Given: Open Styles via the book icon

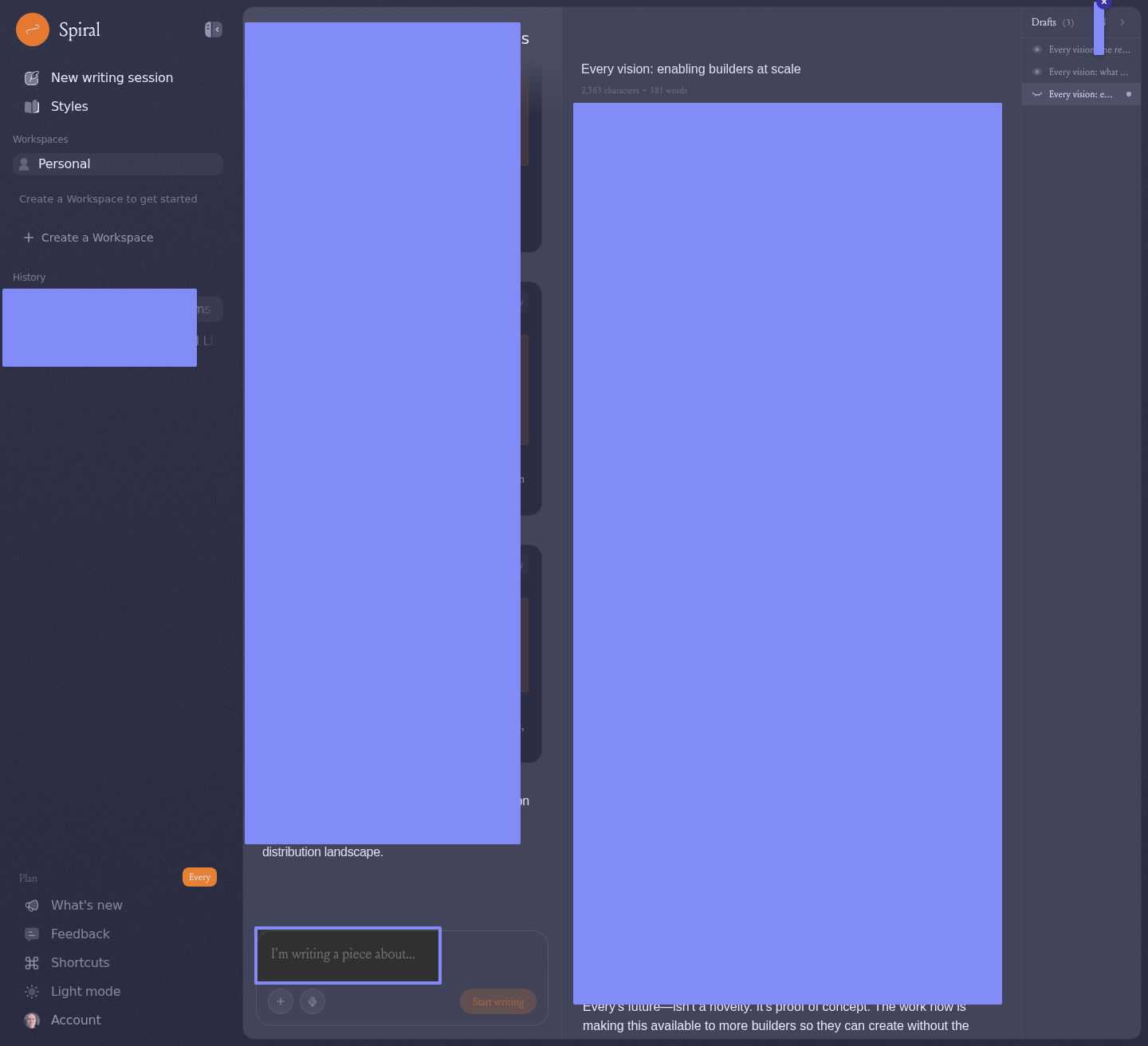Looking at the screenshot, I should click(x=32, y=107).
